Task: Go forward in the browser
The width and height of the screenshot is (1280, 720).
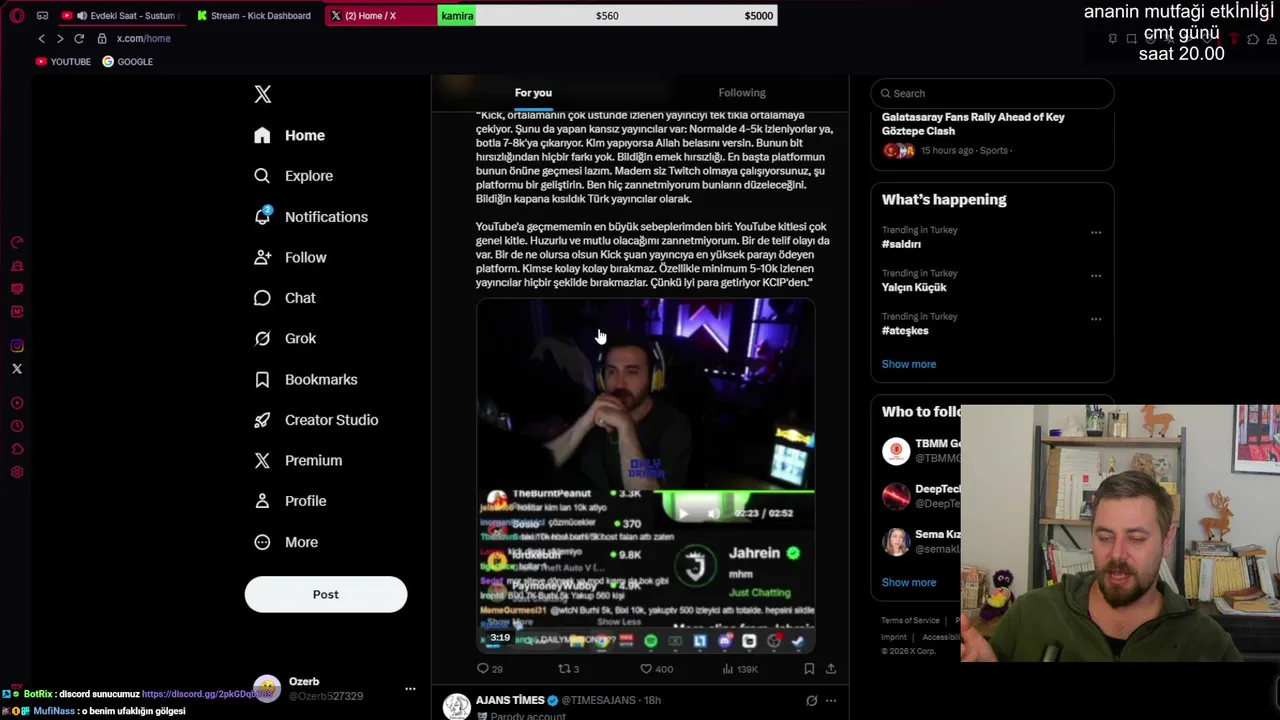Action: pyautogui.click(x=60, y=38)
